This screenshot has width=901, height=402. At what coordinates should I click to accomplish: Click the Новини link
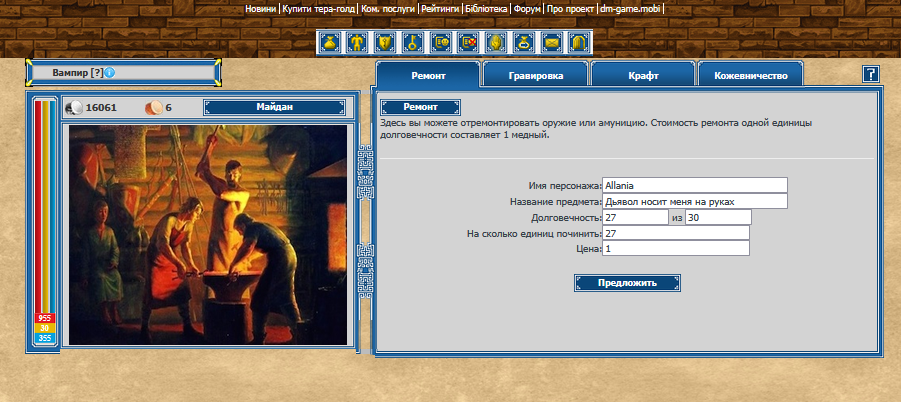coord(262,9)
